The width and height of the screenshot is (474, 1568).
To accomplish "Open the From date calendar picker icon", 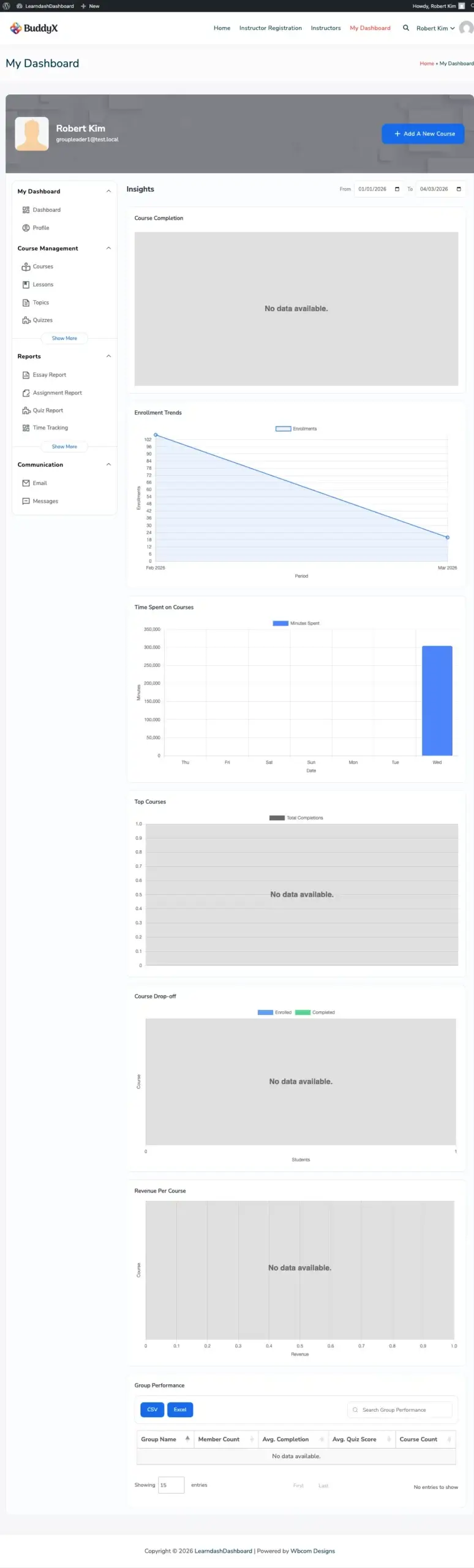I will (397, 189).
